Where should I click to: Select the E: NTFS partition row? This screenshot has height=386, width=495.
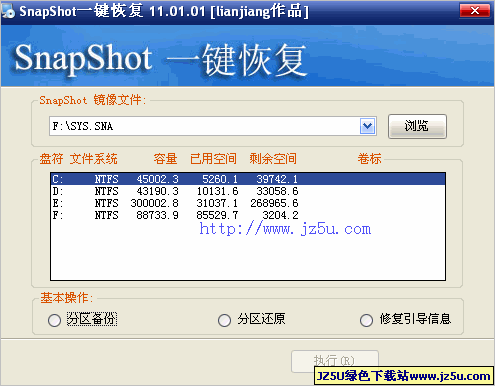[x=248, y=203]
